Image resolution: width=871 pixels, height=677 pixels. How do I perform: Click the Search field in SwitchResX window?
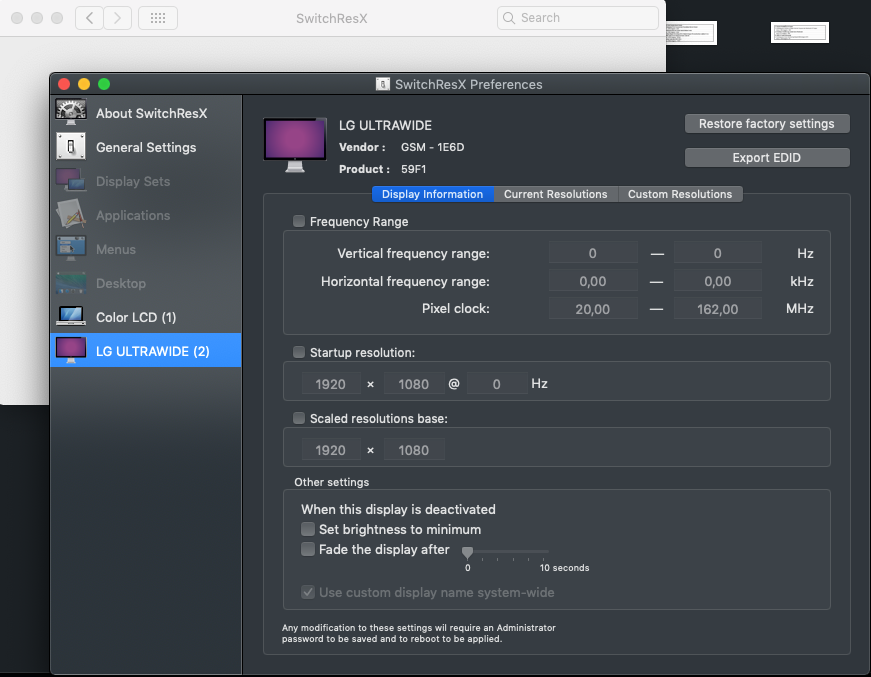[578, 18]
